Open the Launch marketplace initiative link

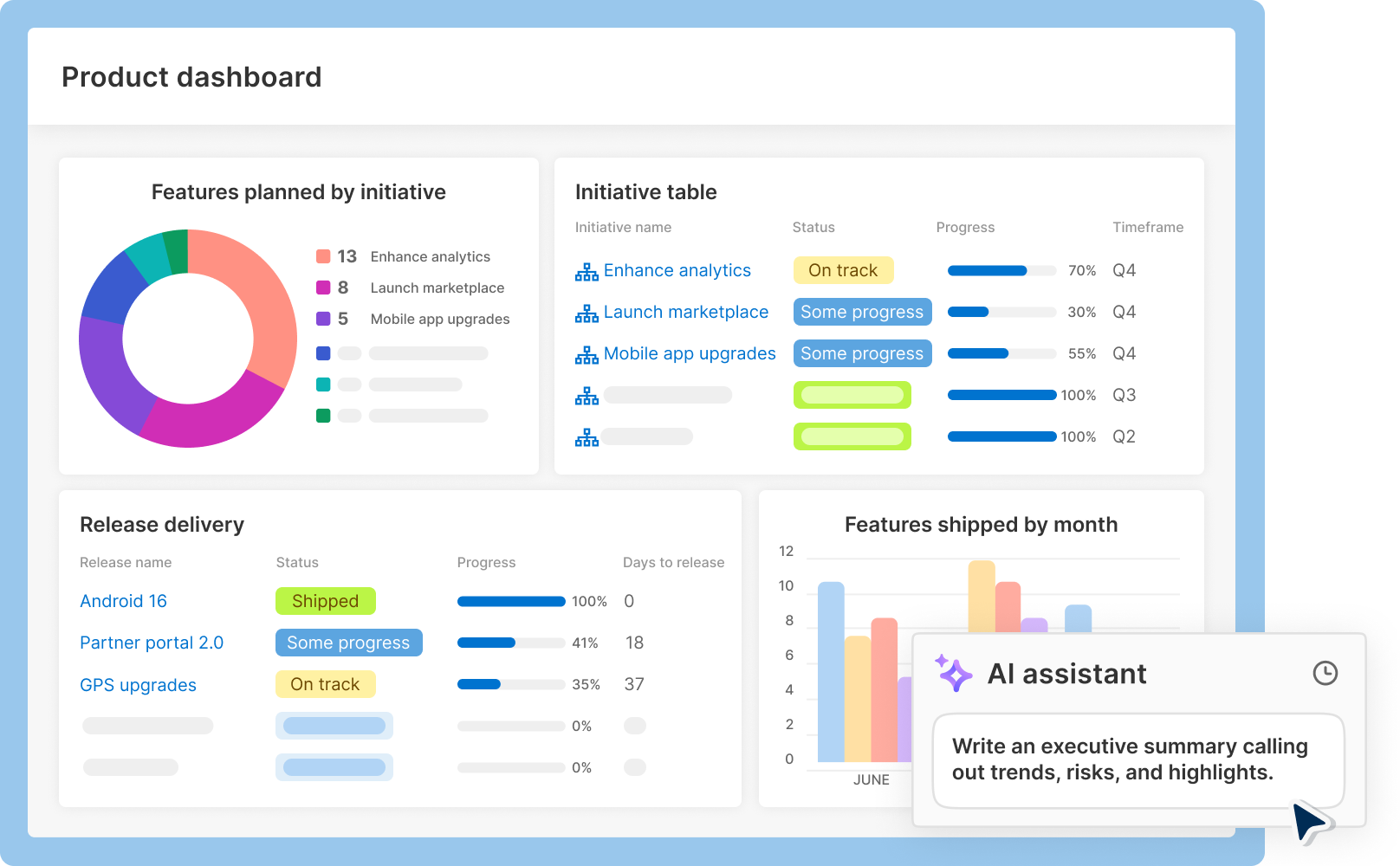(686, 312)
